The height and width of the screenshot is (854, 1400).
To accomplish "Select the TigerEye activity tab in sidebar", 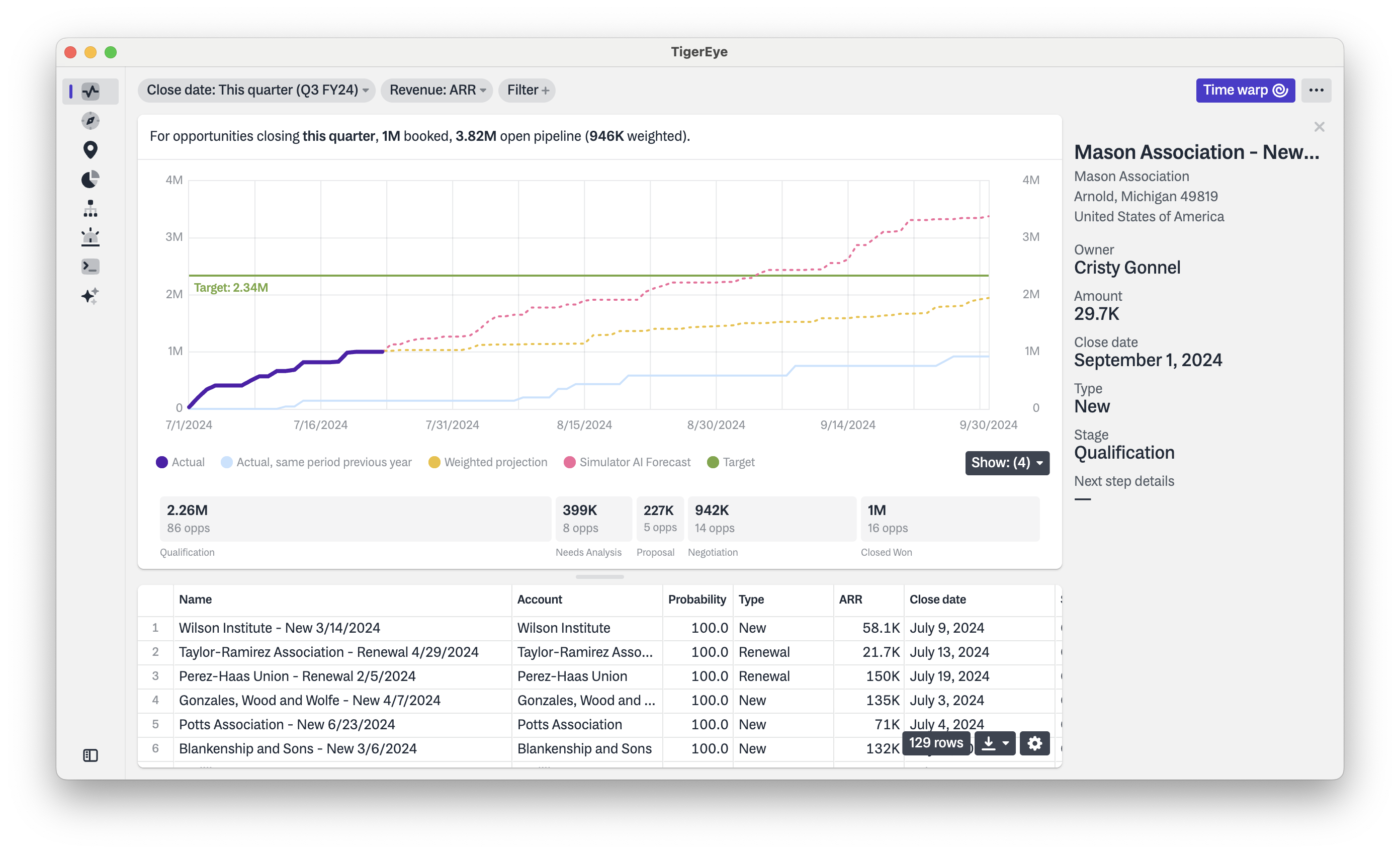I will (x=91, y=91).
